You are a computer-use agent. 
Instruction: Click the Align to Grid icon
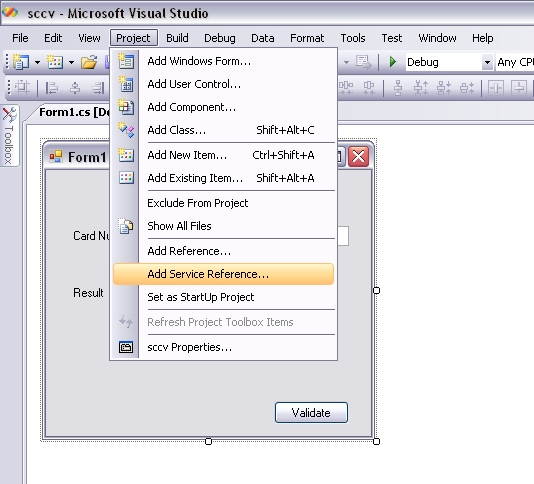point(22,88)
